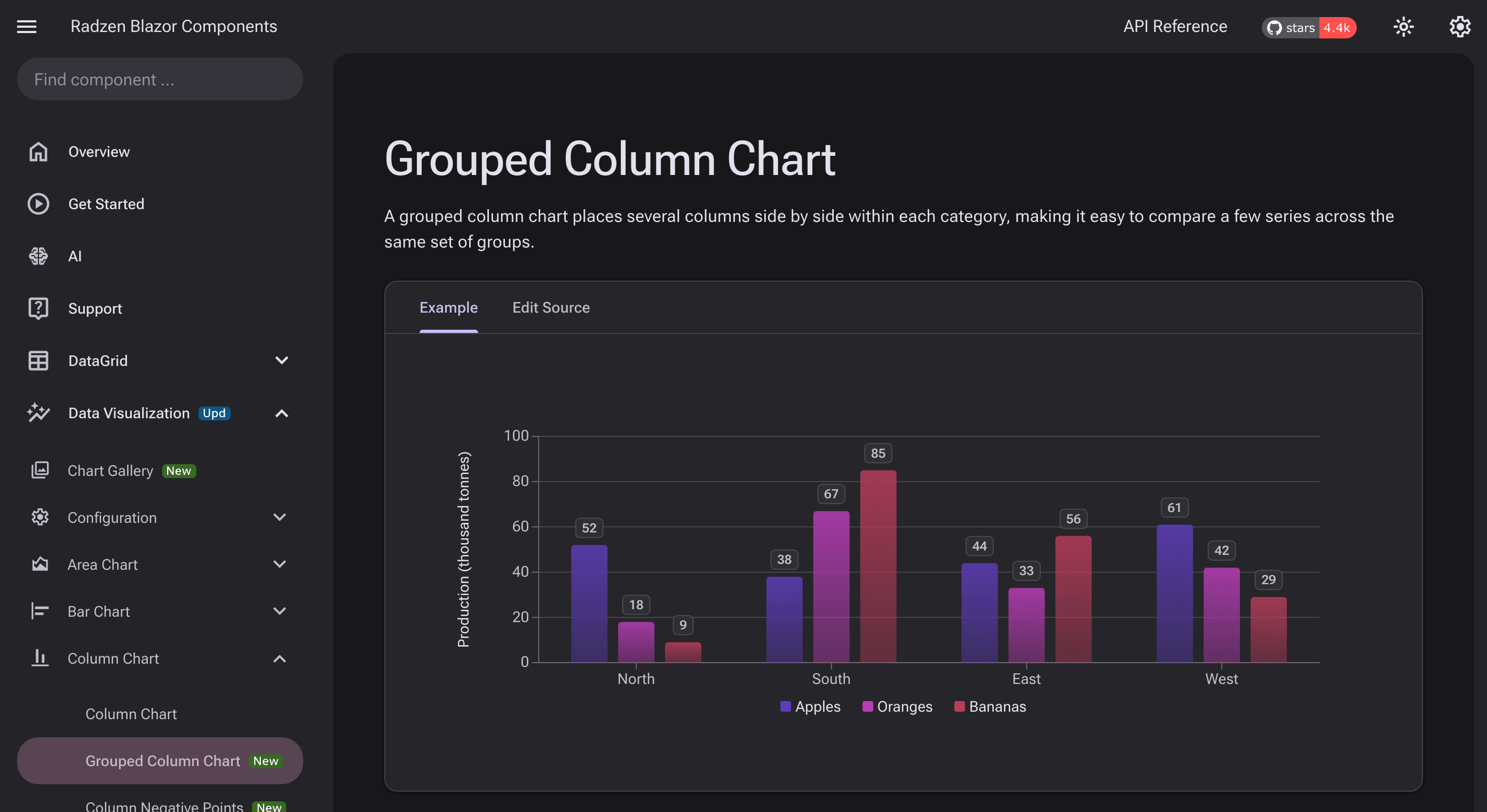Click the Configuration gear icon
This screenshot has width=1487, height=812.
pos(40,517)
